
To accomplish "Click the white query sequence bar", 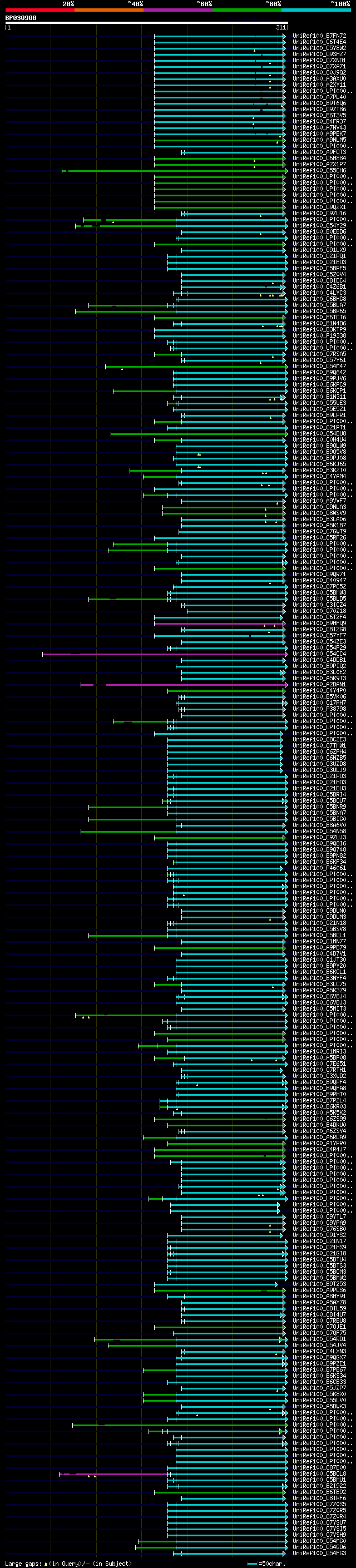I will click(x=146, y=23).
